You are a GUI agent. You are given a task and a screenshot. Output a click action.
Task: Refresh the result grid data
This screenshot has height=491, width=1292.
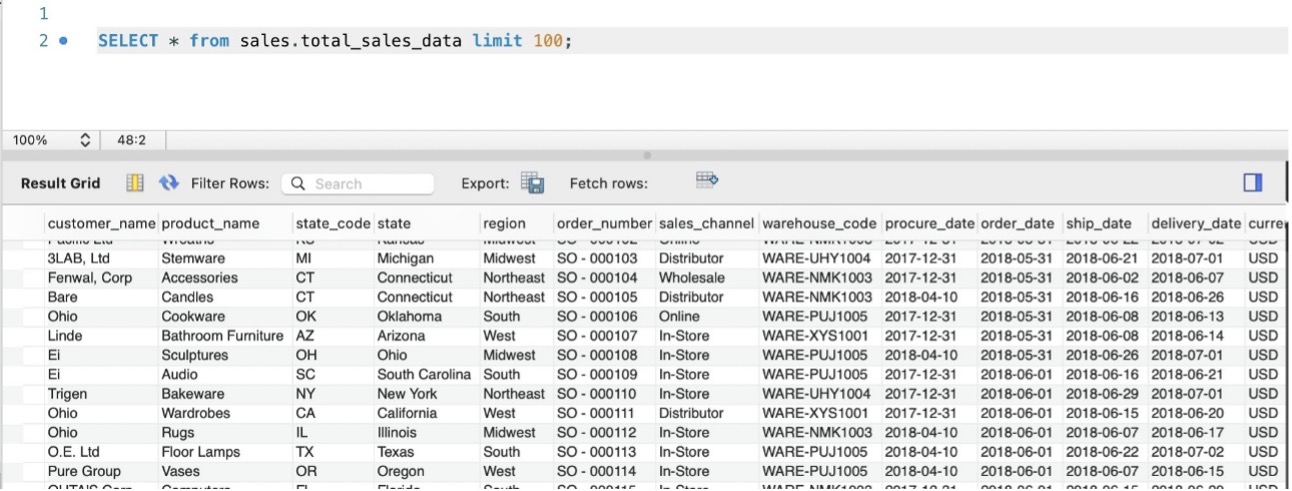point(169,183)
